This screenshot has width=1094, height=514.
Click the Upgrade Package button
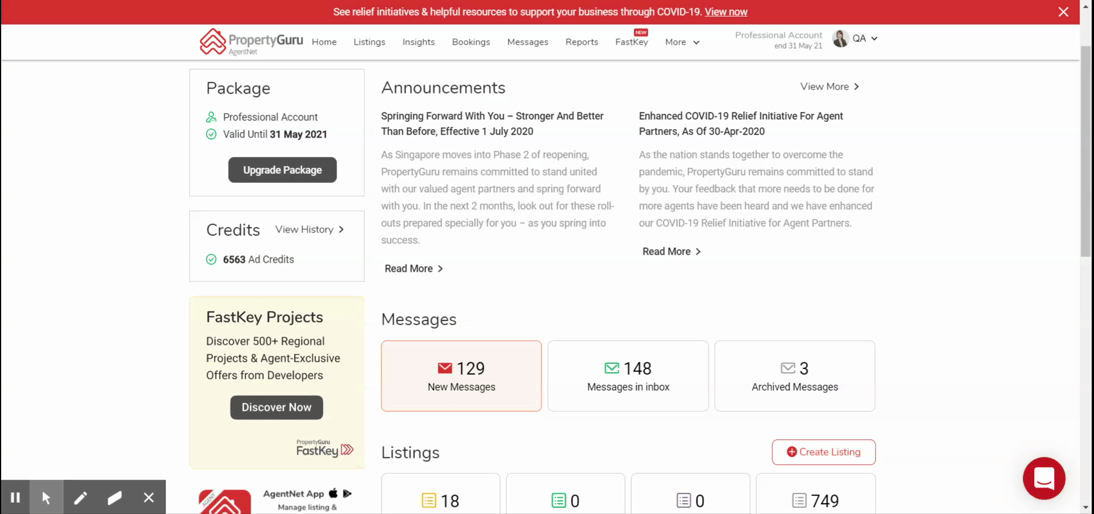pos(283,170)
